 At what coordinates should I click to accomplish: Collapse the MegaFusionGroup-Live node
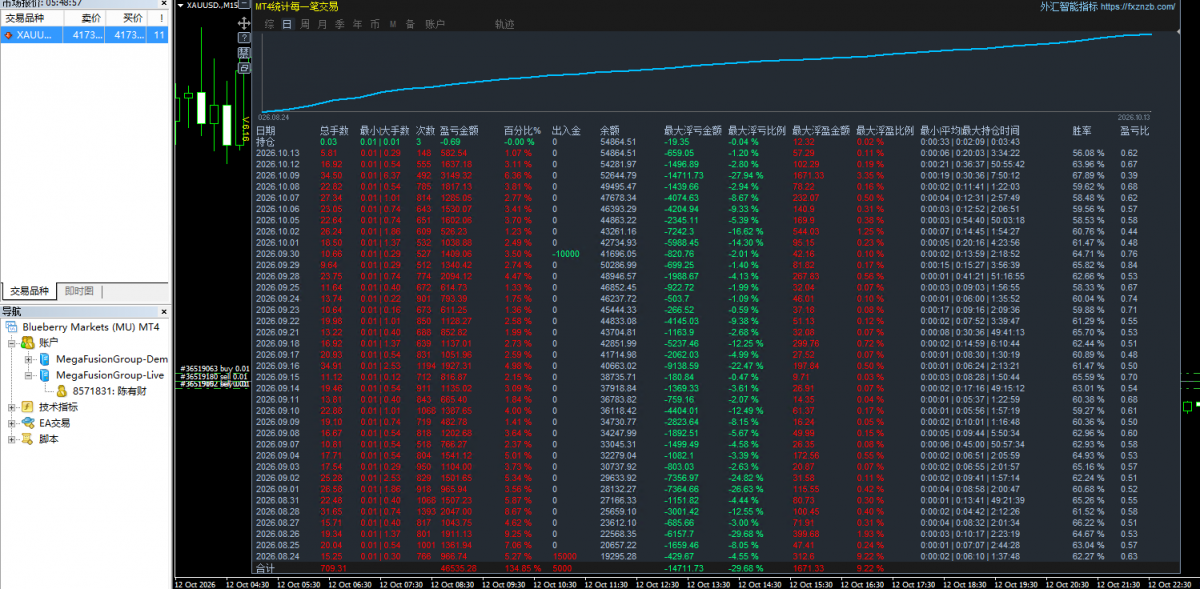point(29,375)
